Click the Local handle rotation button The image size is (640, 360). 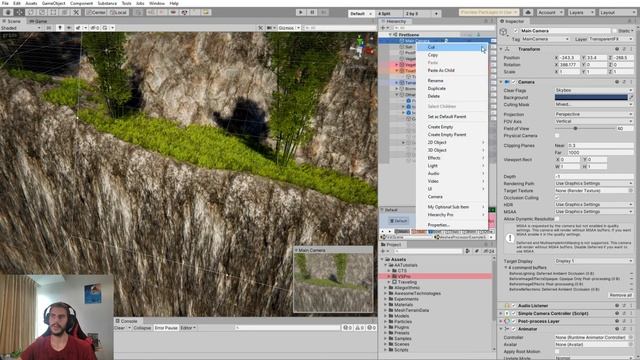tap(118, 12)
